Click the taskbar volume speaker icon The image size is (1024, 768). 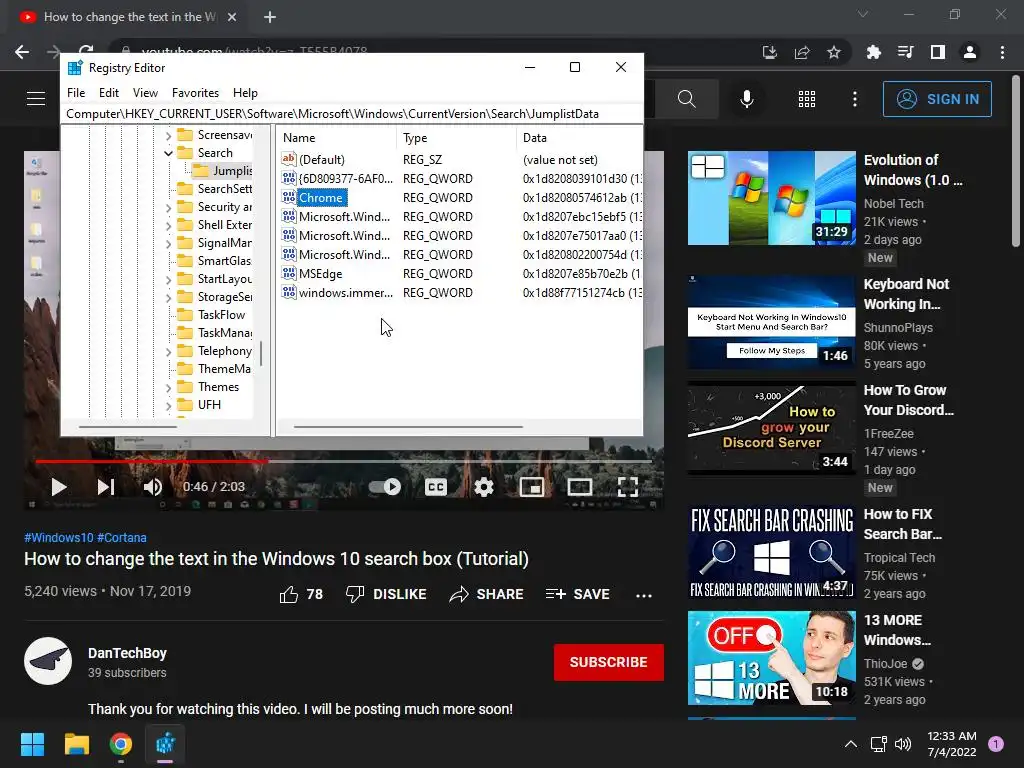[x=903, y=744]
